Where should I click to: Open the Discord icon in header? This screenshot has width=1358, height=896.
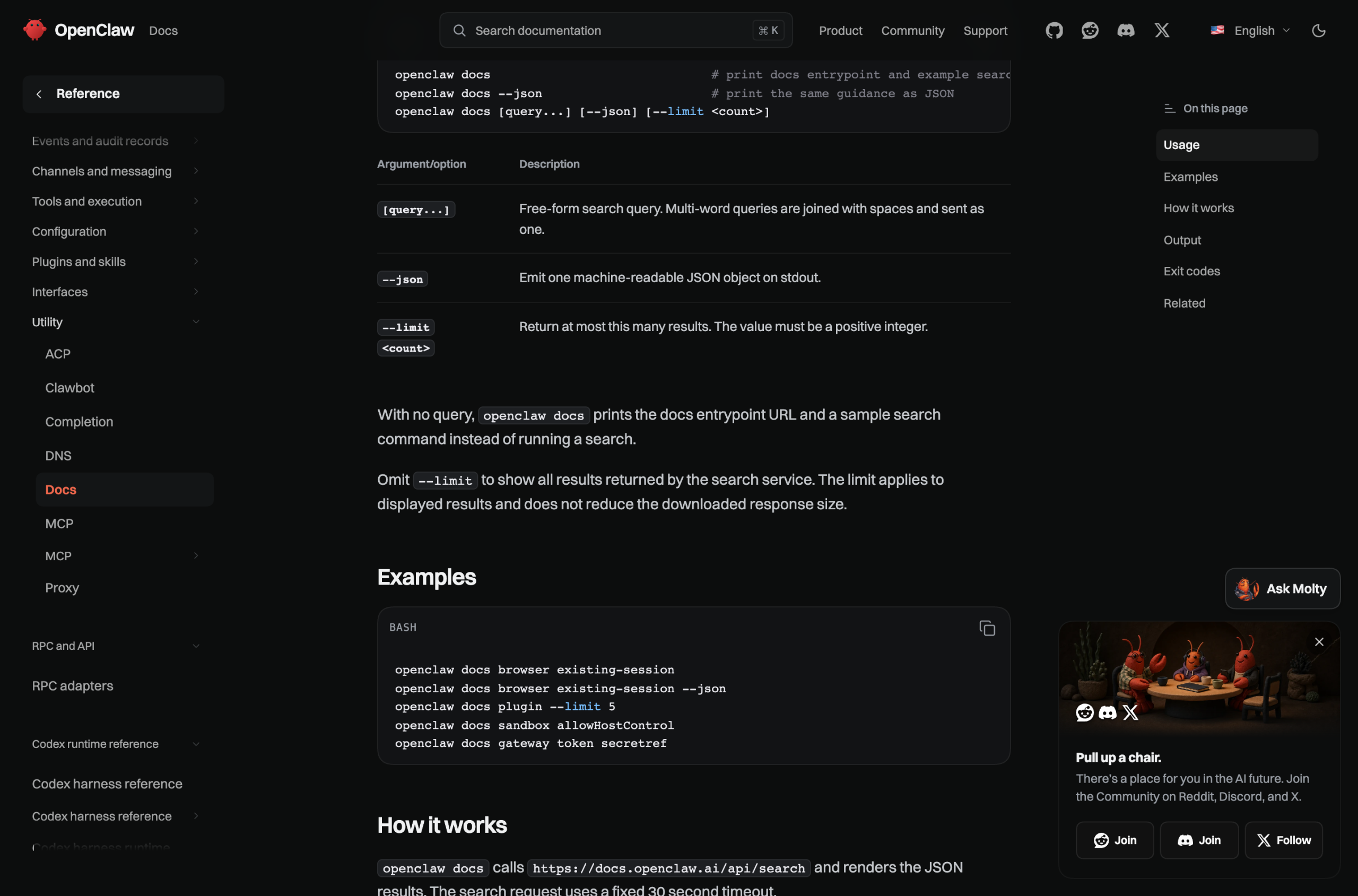point(1126,30)
